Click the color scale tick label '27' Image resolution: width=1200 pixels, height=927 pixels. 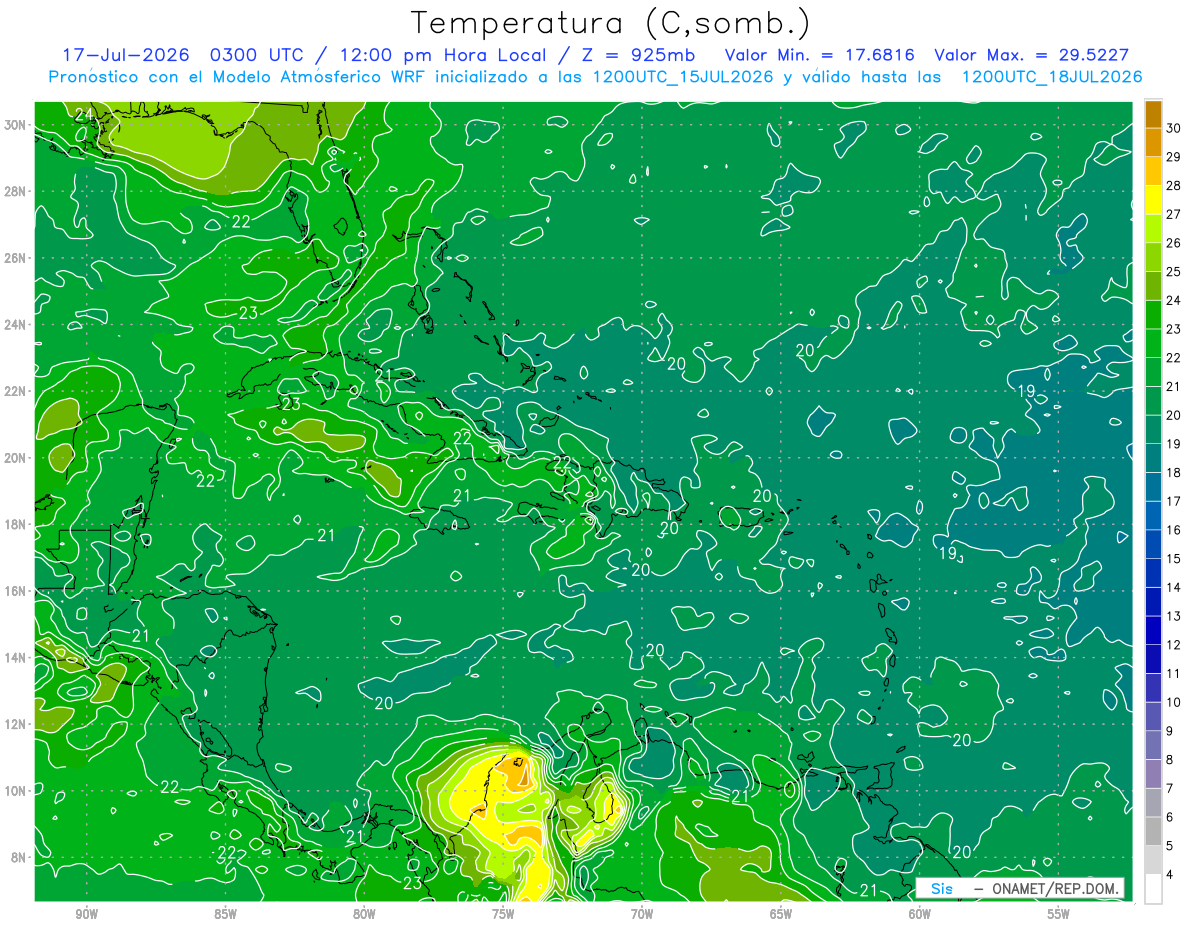[1174, 214]
